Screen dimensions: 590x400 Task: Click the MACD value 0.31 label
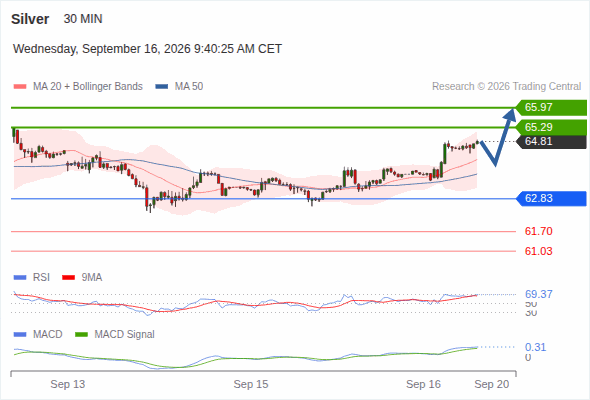point(535,347)
